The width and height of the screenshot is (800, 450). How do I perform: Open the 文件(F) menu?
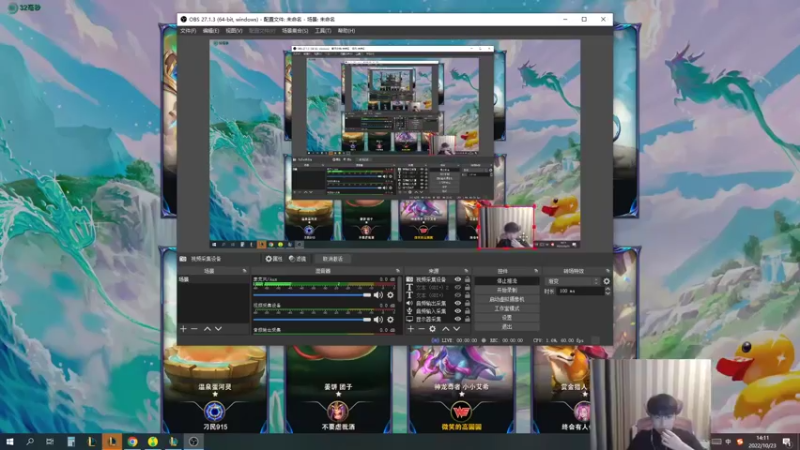(x=188, y=31)
